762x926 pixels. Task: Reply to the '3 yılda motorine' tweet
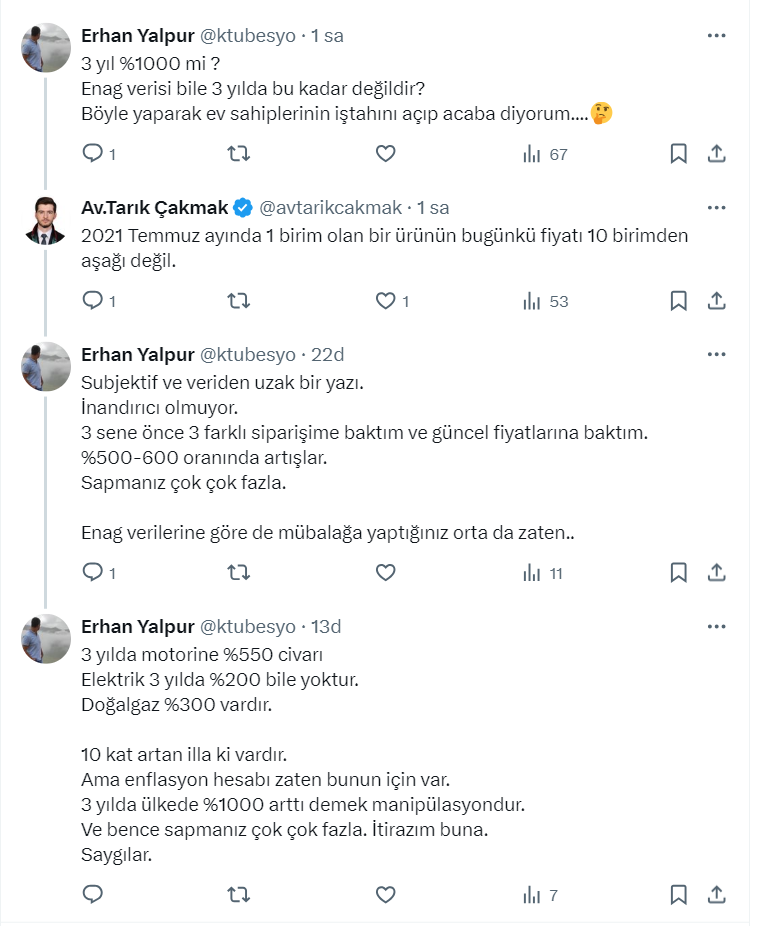(92, 894)
